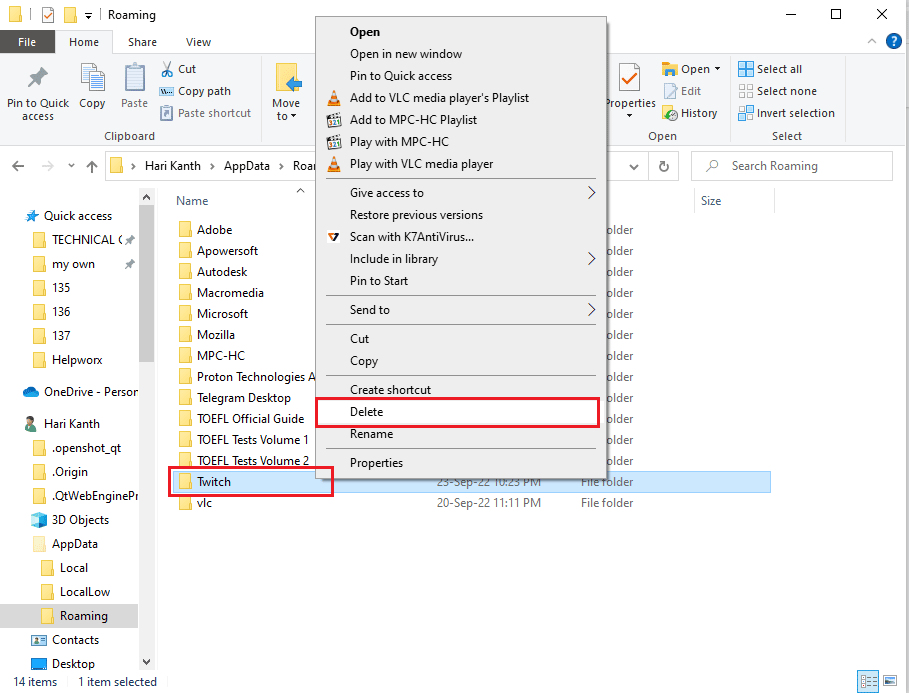Open quick access toolbar customize dropdown
The height and width of the screenshot is (693, 909).
[88, 16]
